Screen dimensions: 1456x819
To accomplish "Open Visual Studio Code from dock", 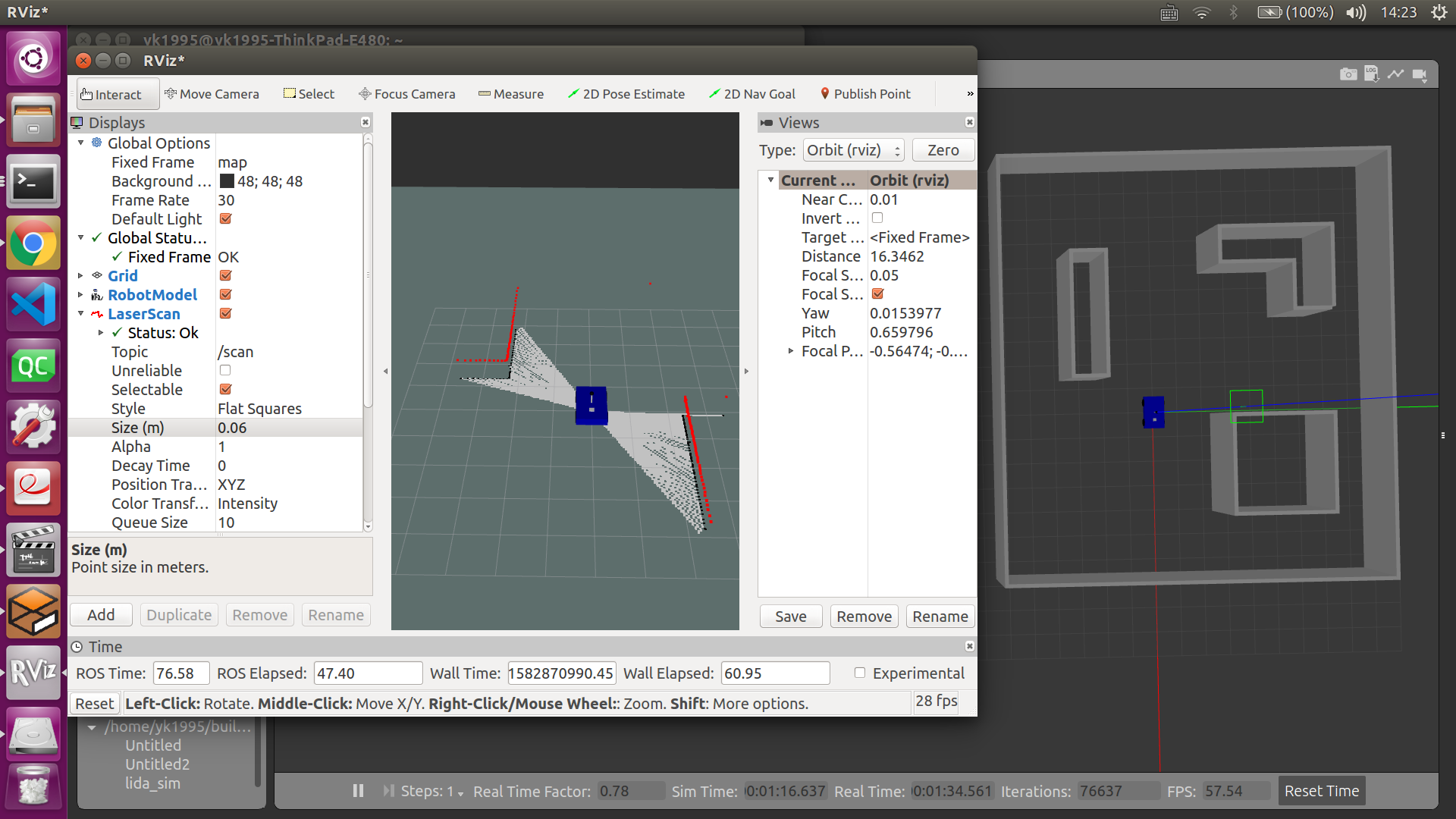I will tap(33, 305).
